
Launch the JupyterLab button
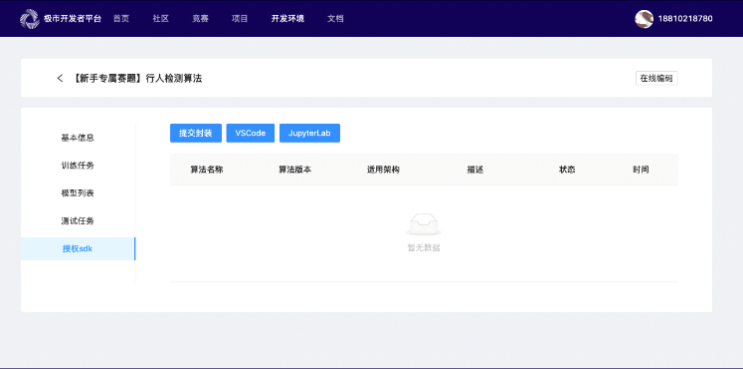(309, 133)
